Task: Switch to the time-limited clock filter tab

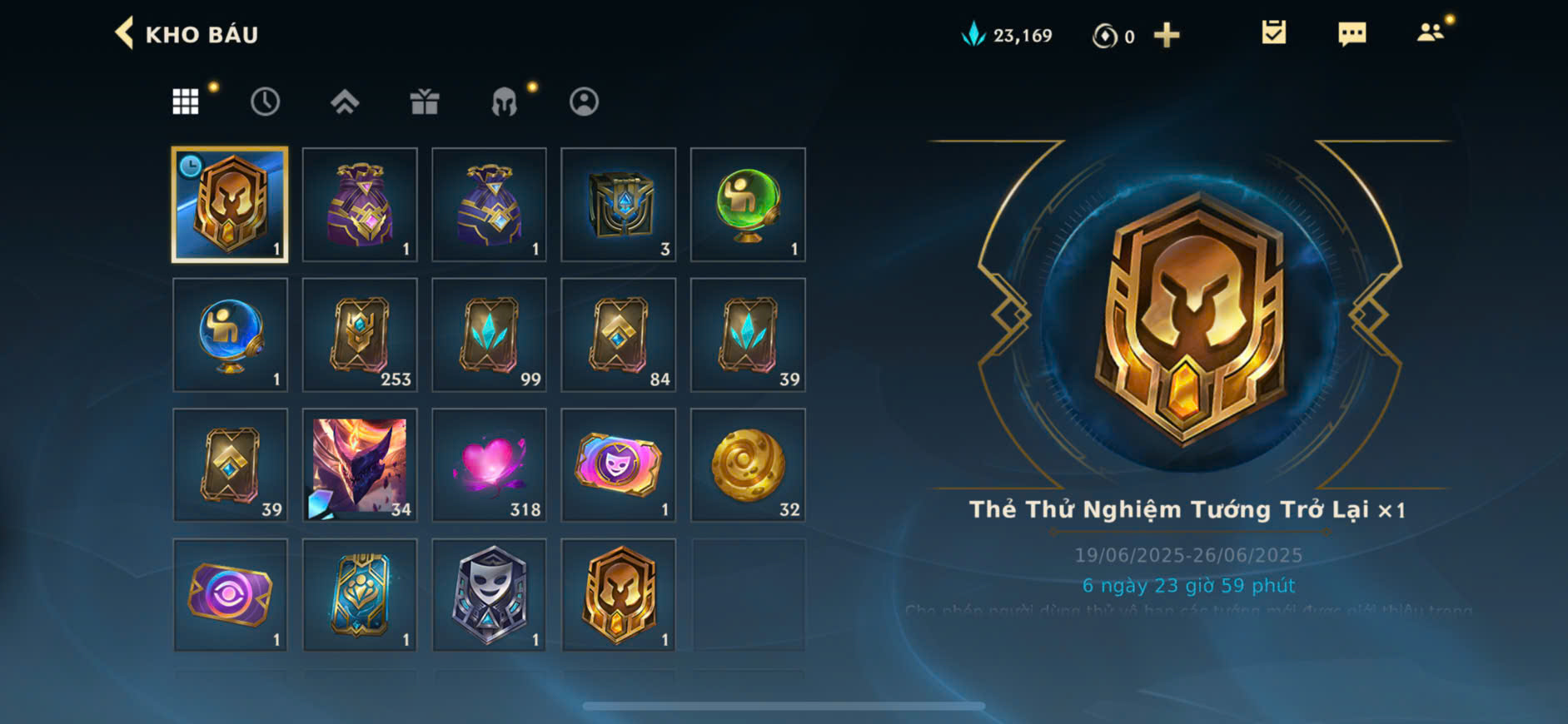Action: (265, 102)
